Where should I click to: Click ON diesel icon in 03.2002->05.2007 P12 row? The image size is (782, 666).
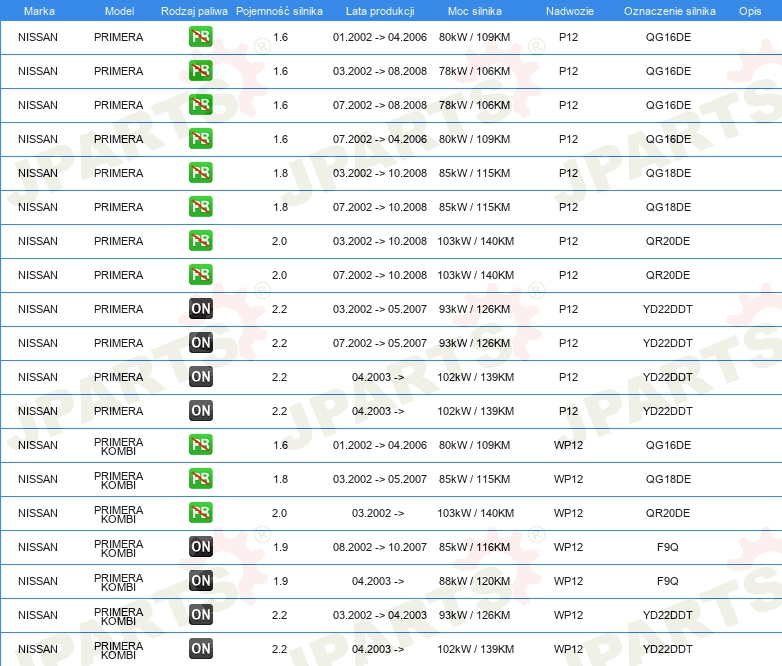200,309
